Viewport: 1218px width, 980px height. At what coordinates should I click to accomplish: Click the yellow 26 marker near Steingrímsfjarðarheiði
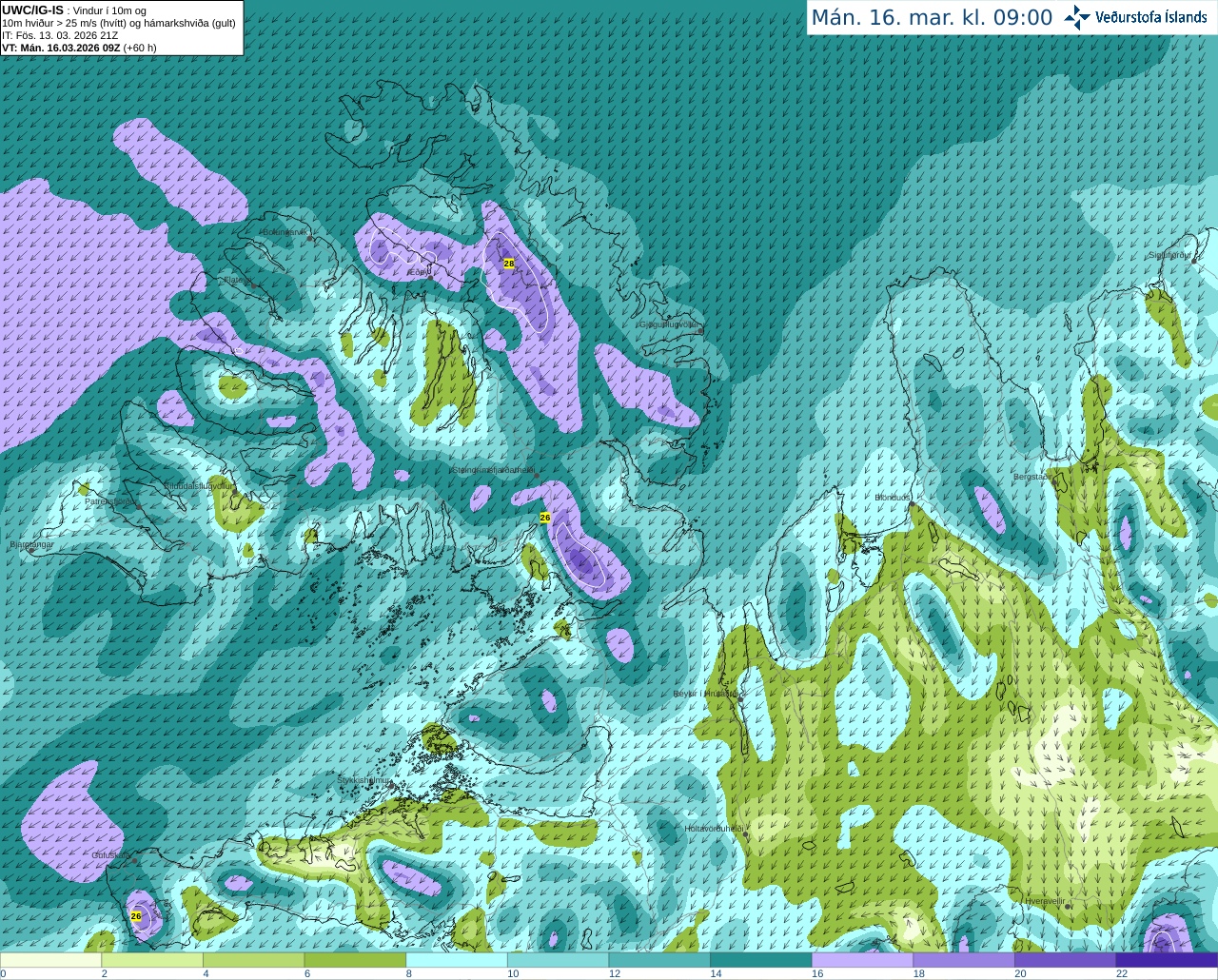545,518
